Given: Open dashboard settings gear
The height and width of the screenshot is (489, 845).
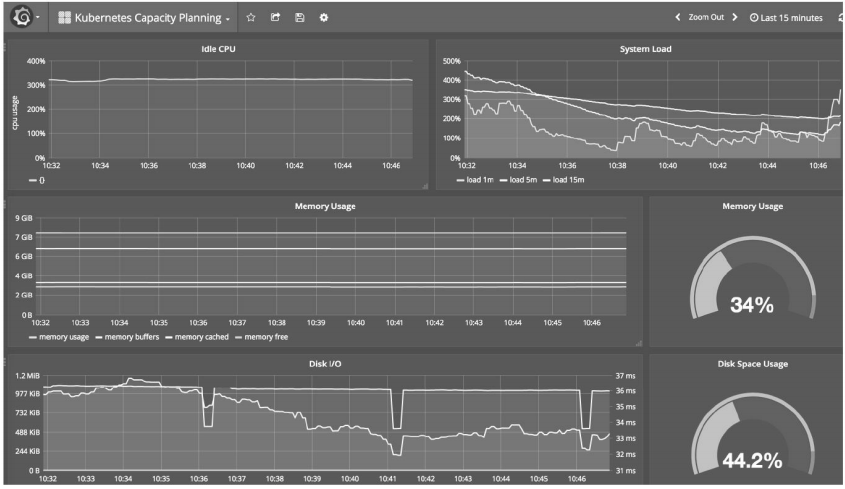Looking at the screenshot, I should 323,17.
